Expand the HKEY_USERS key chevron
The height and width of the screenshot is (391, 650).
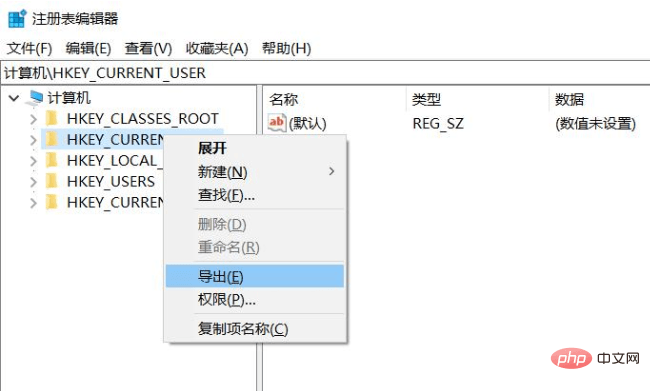point(33,182)
